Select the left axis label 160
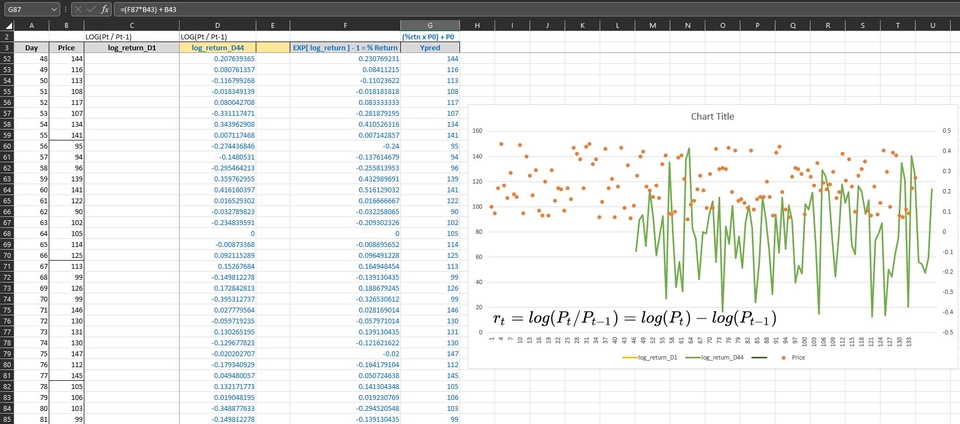Viewport: 960px width, 424px height. (x=478, y=131)
